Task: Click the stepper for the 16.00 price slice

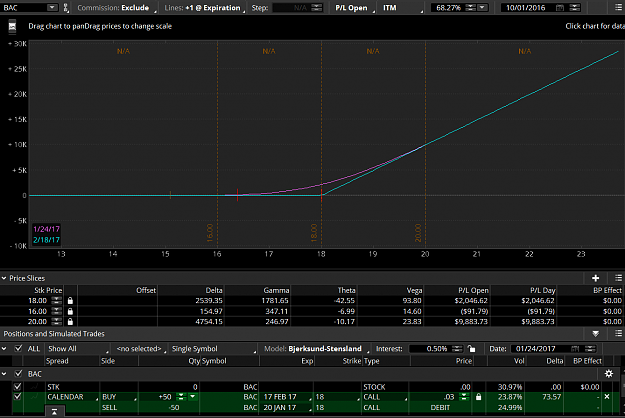Action: (x=57, y=311)
